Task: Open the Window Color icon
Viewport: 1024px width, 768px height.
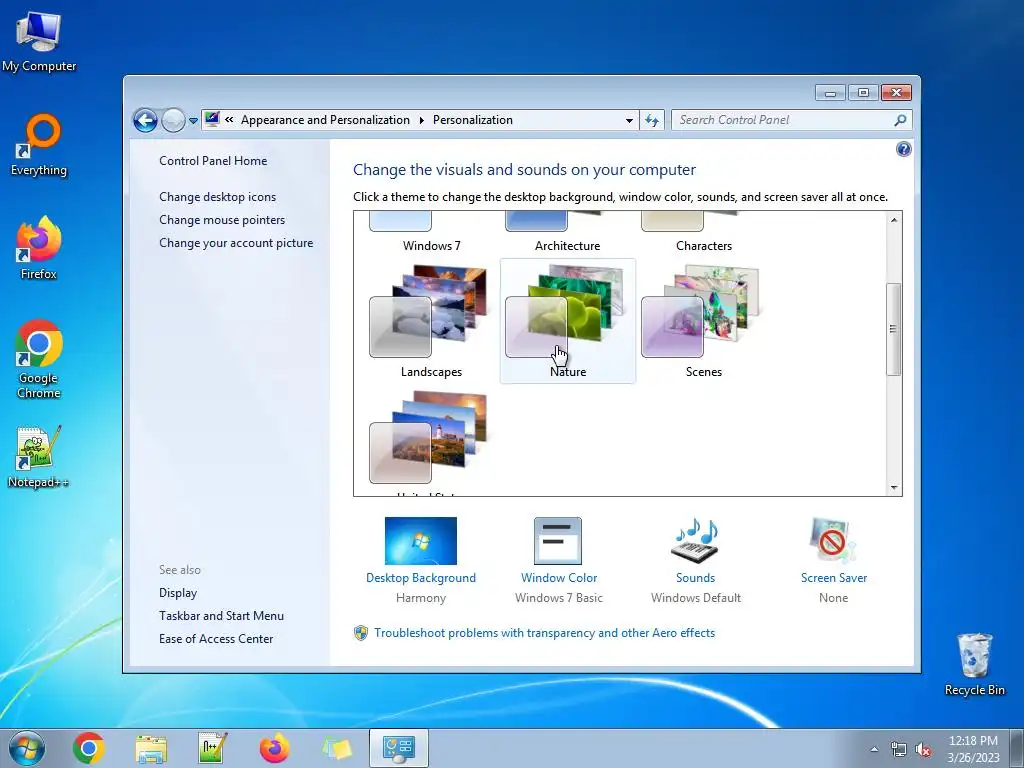Action: 558,541
